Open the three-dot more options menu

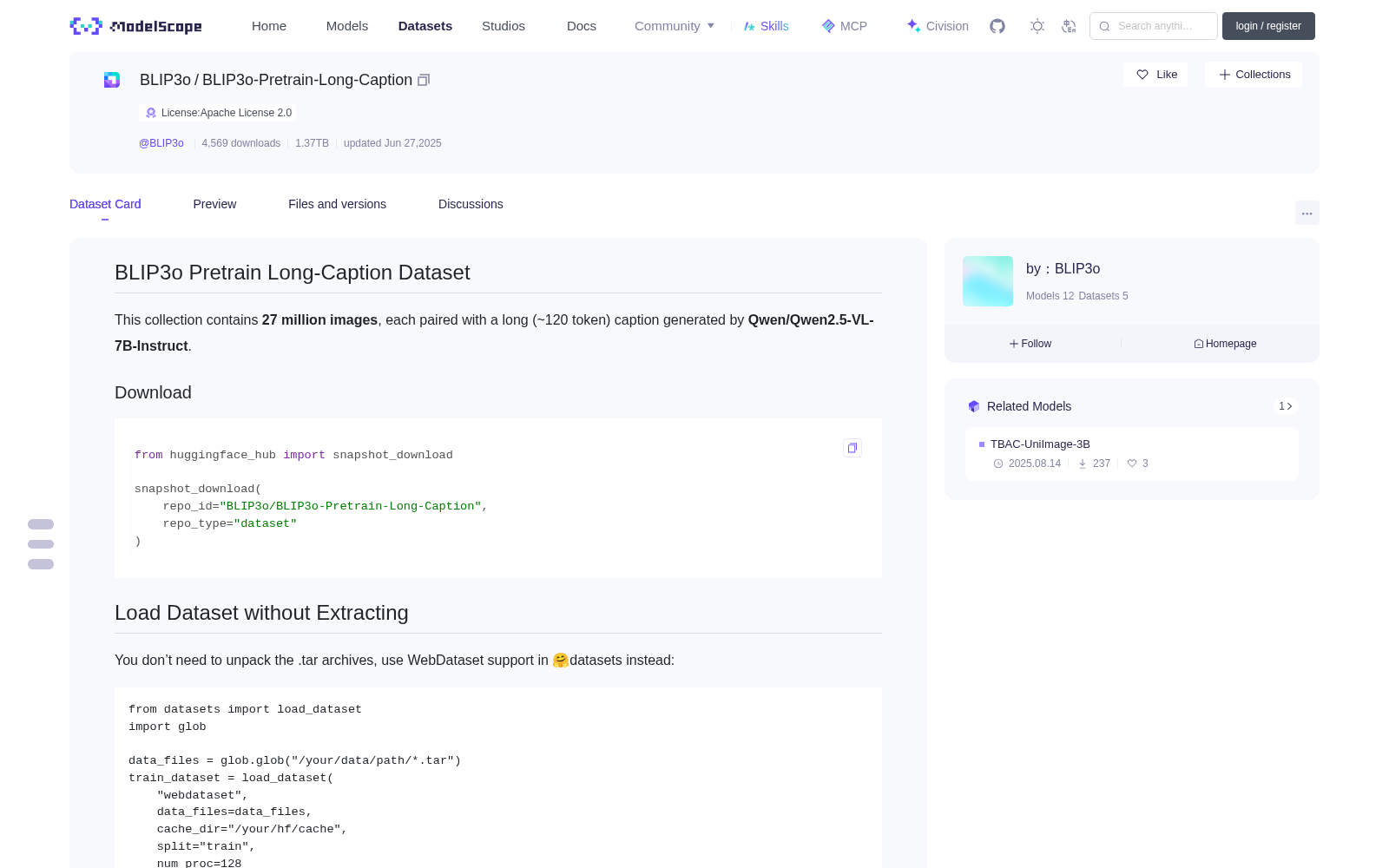tap(1307, 214)
